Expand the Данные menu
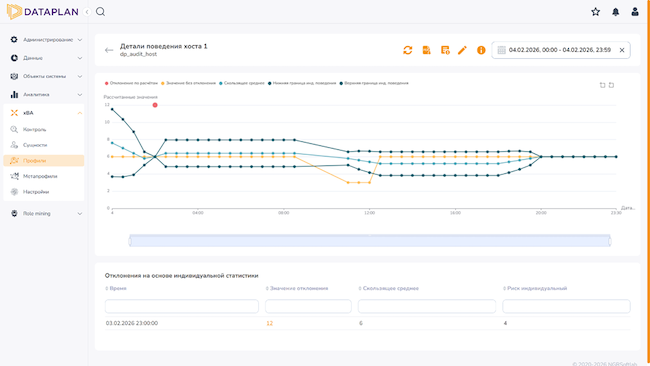This screenshot has width=650, height=366. tap(46, 58)
